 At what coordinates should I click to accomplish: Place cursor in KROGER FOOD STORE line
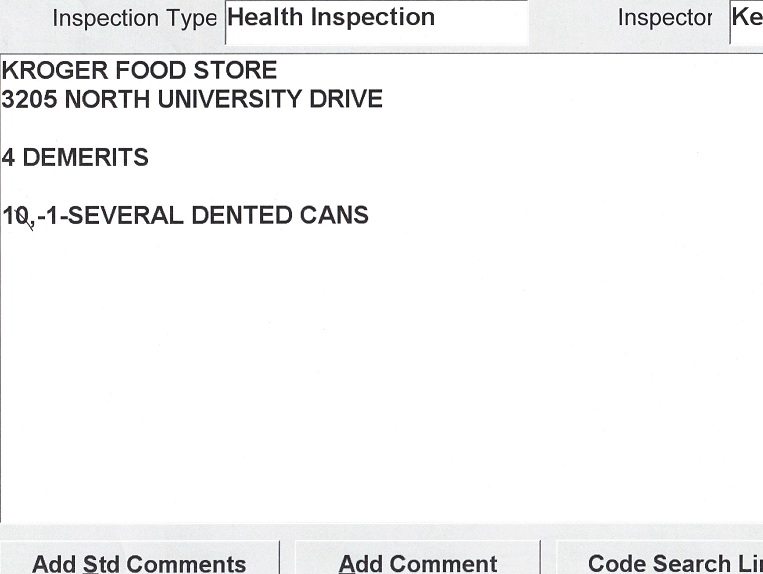[x=139, y=71]
